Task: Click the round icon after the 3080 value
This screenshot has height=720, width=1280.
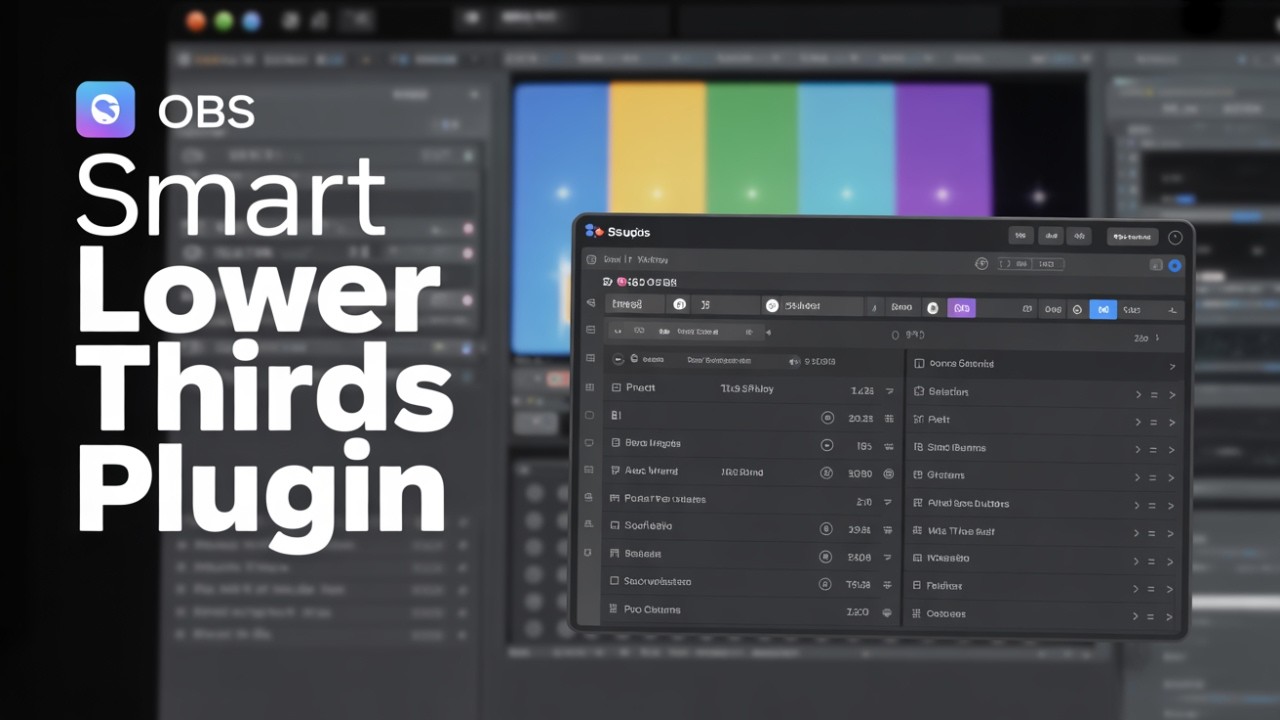Action: tap(889, 474)
